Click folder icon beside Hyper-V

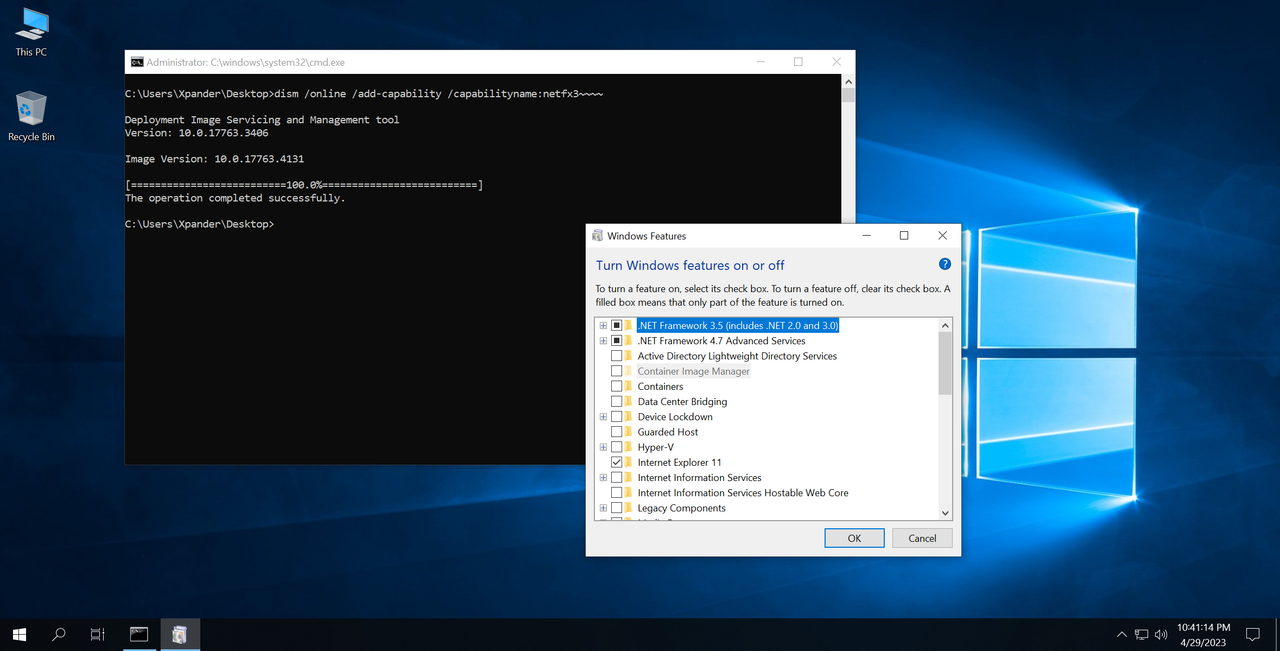click(x=629, y=447)
